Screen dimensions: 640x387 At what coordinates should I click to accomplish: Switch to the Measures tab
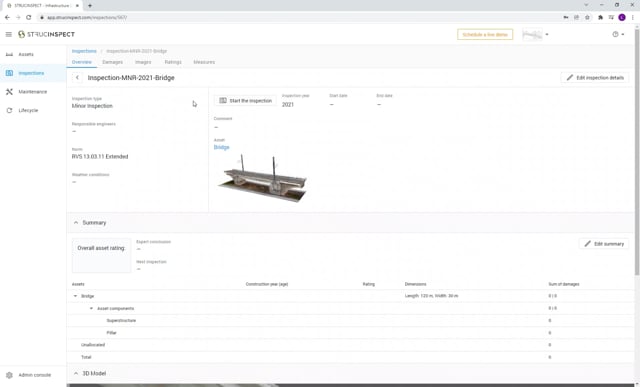[204, 62]
